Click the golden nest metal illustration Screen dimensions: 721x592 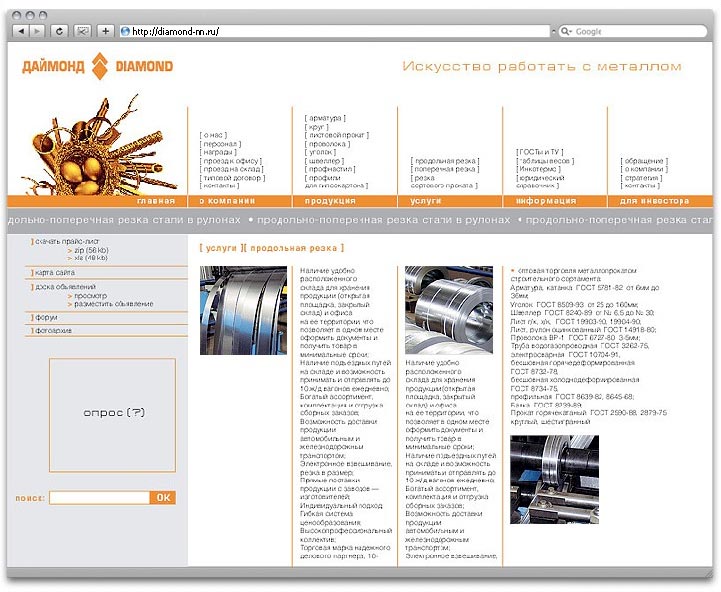point(99,145)
